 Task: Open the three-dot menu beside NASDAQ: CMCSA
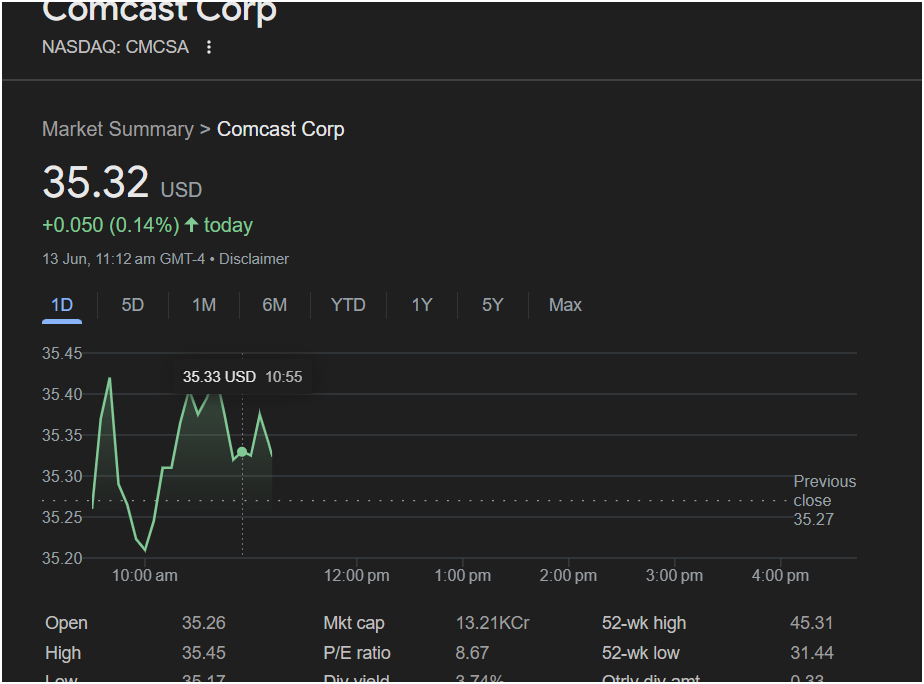(209, 47)
